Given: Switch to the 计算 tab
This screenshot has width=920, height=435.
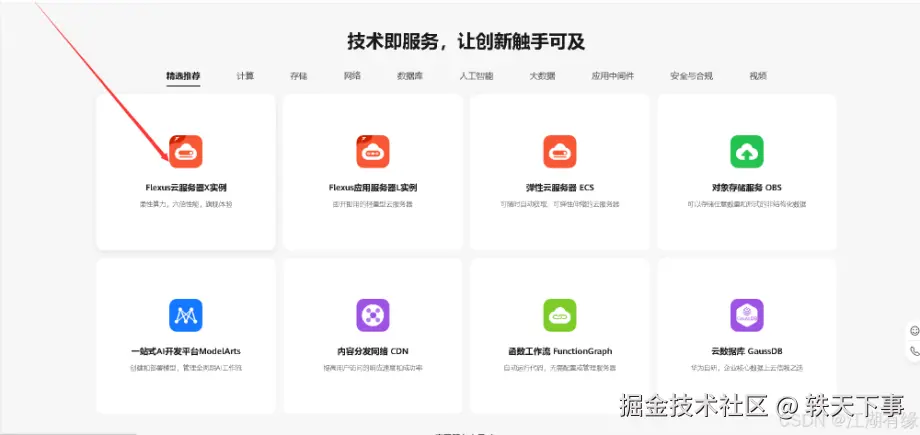Looking at the screenshot, I should pos(245,76).
